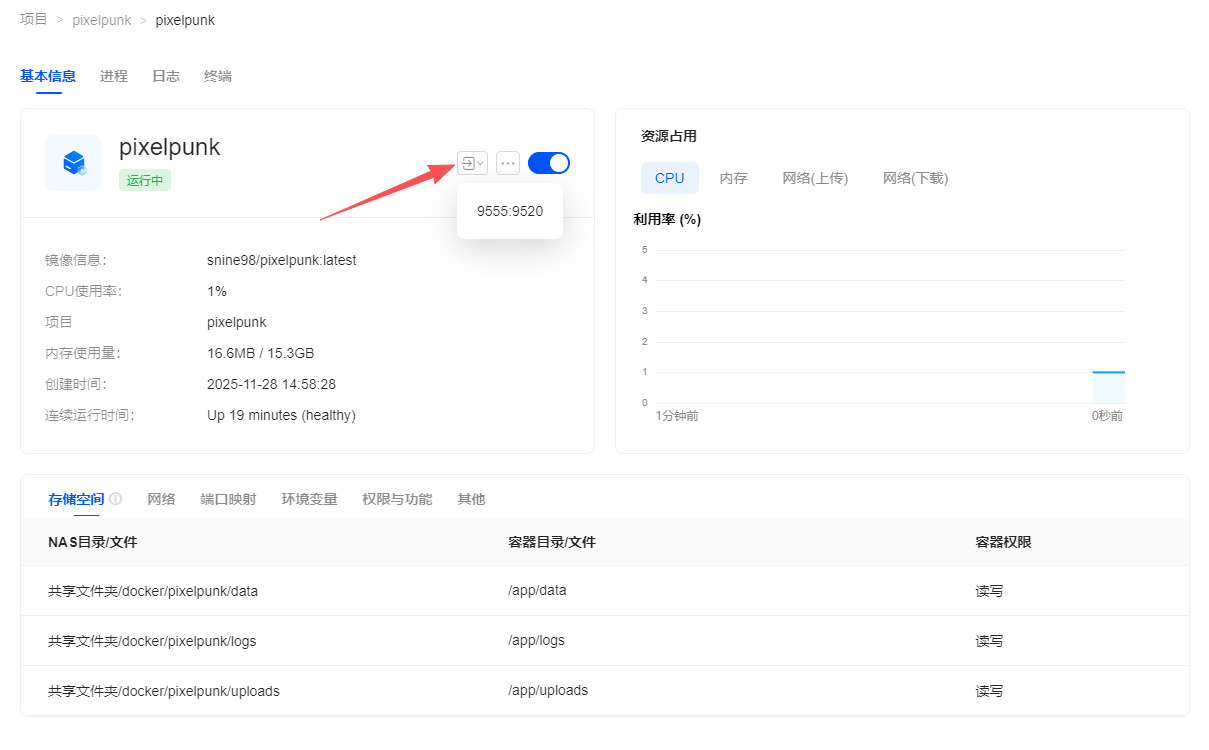Open the 终端 tab
The width and height of the screenshot is (1209, 750).
coord(218,76)
